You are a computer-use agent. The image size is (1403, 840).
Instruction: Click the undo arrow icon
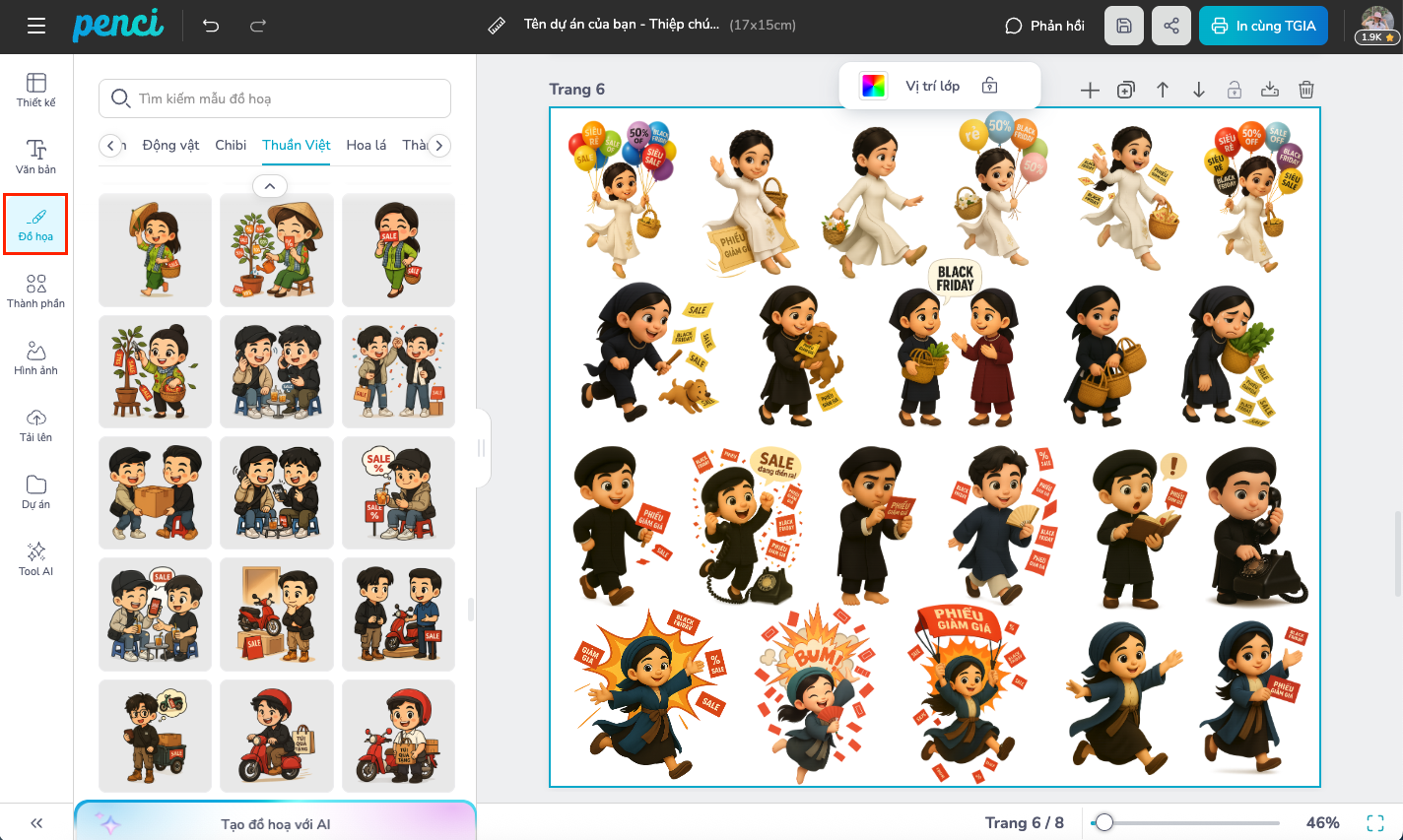pos(211,26)
